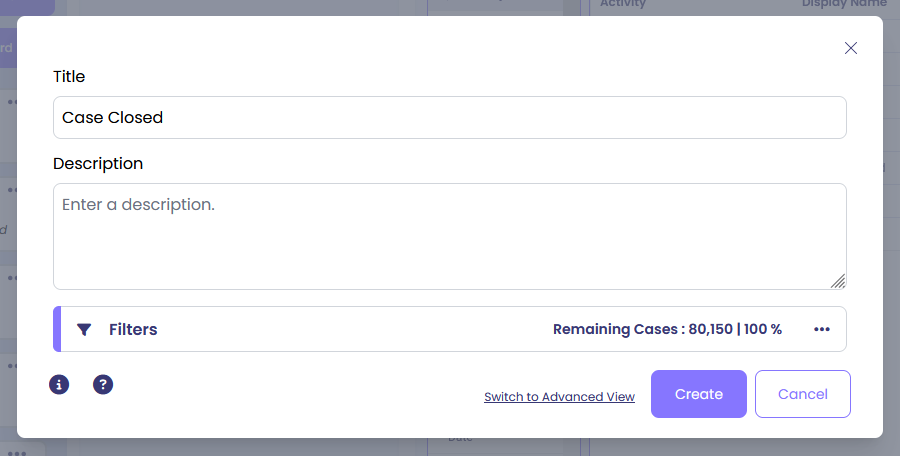The image size is (900, 456).
Task: Click the purple accent bar on Filters row
Action: coord(57,329)
